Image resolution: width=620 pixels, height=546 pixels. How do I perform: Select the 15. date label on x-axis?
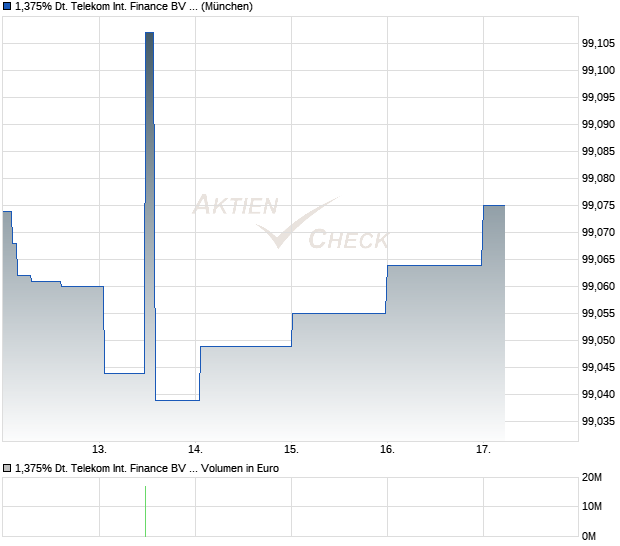tap(291, 450)
